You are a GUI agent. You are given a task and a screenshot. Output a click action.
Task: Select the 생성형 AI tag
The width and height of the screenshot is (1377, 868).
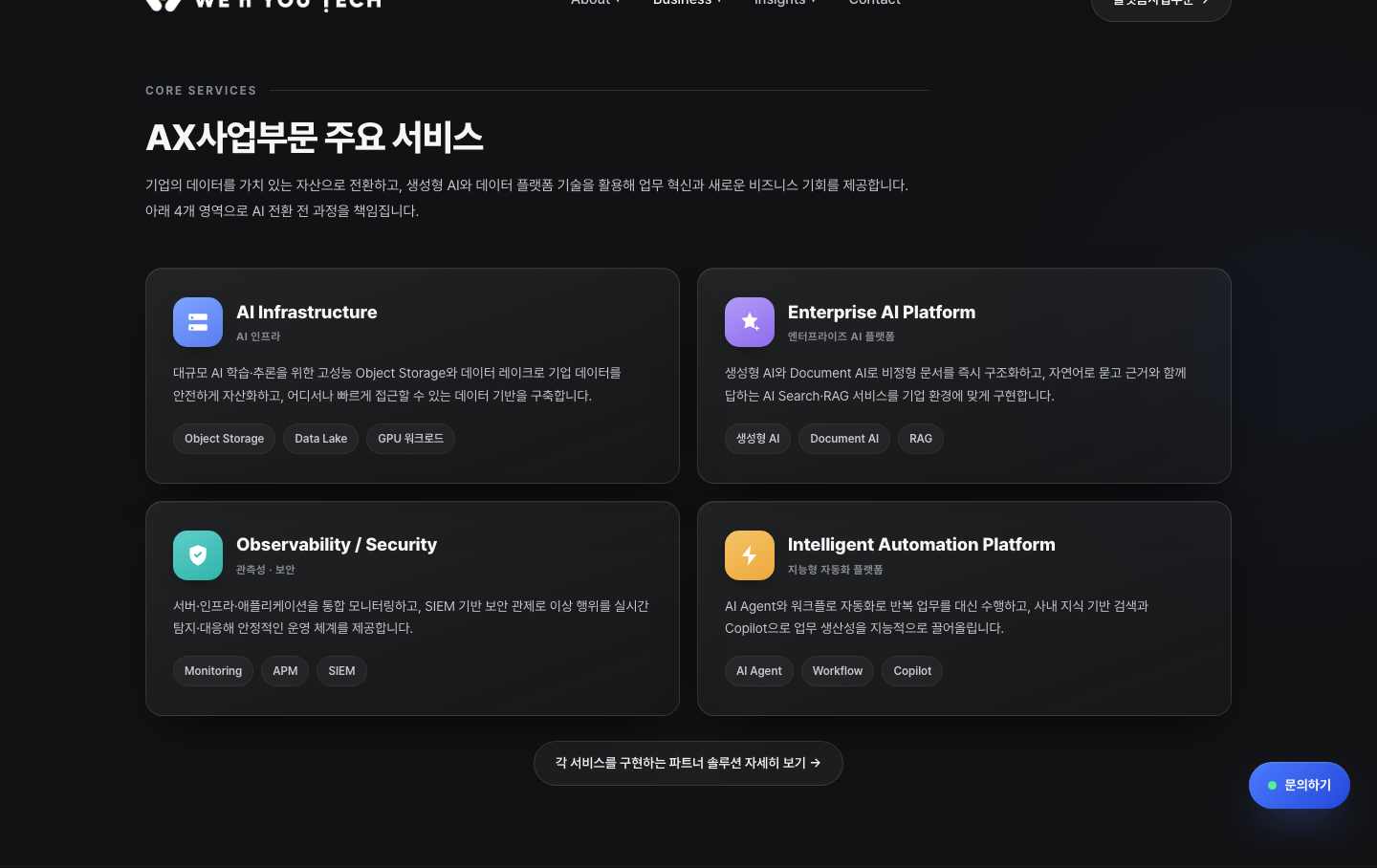tap(757, 439)
